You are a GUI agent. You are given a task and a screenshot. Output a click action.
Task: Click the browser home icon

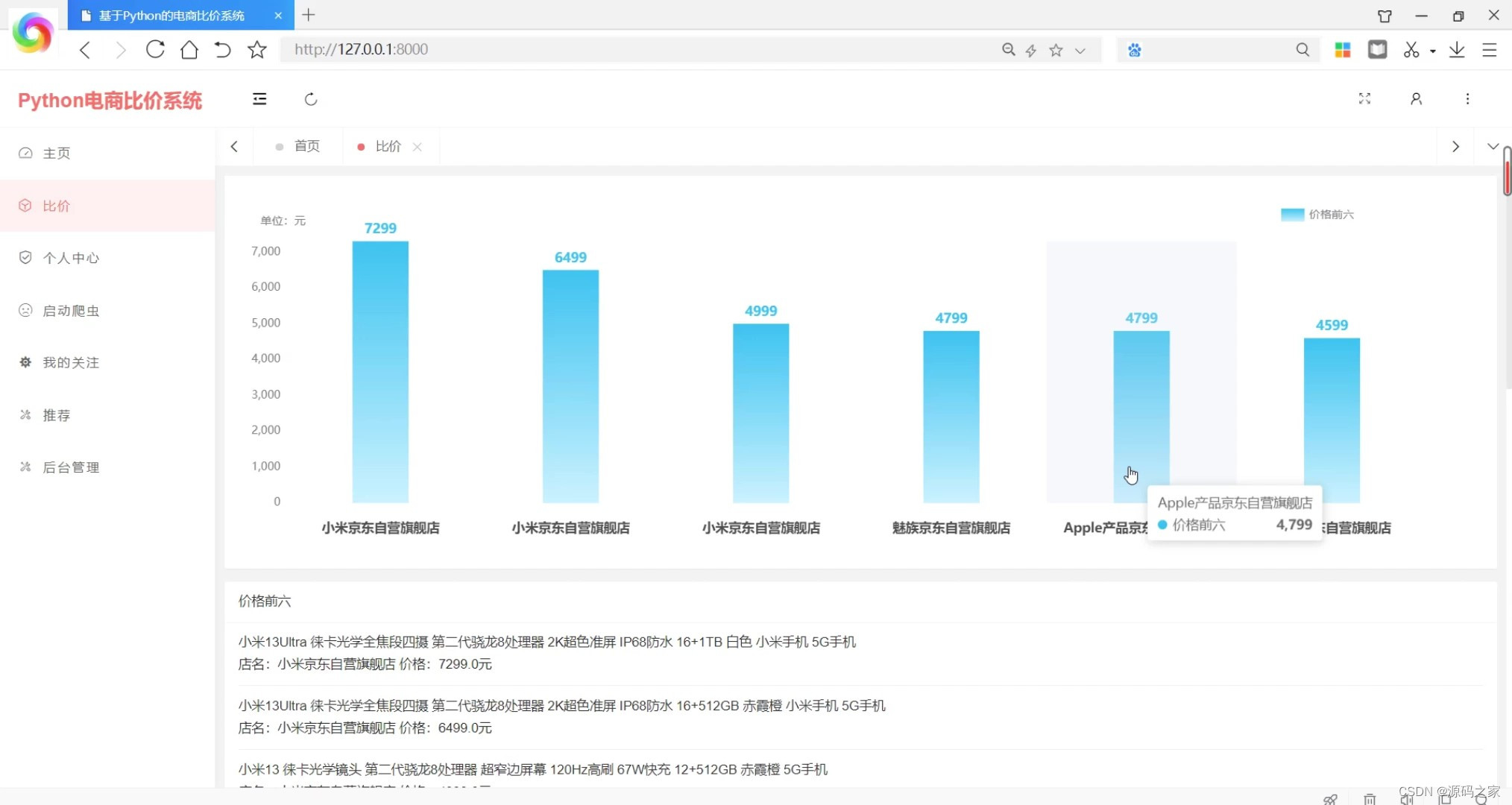pos(189,49)
